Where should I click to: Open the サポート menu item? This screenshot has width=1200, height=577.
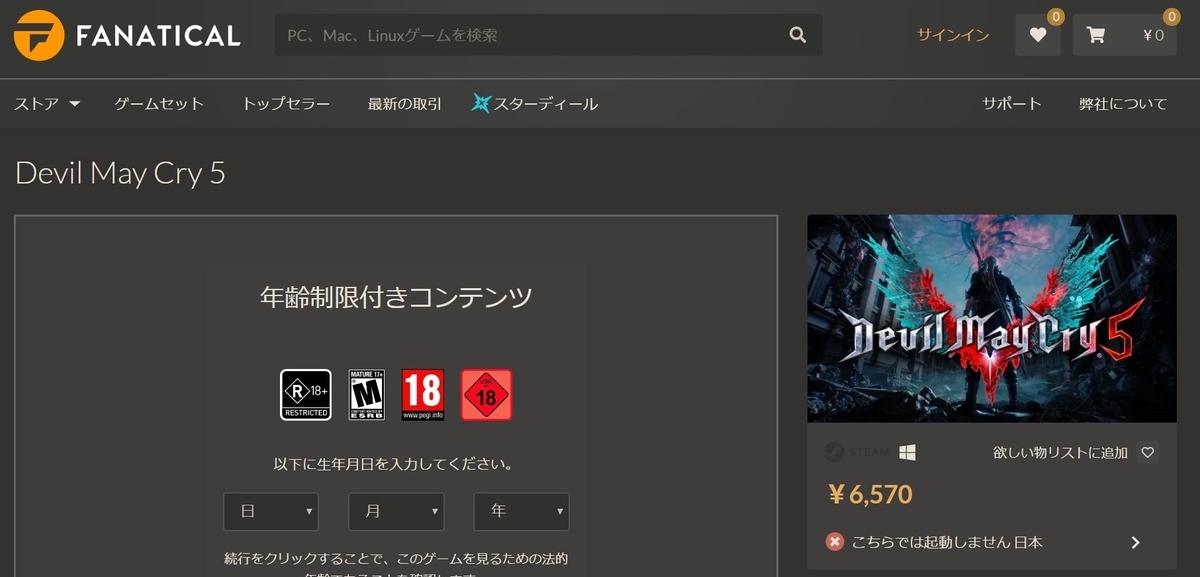(x=1011, y=103)
